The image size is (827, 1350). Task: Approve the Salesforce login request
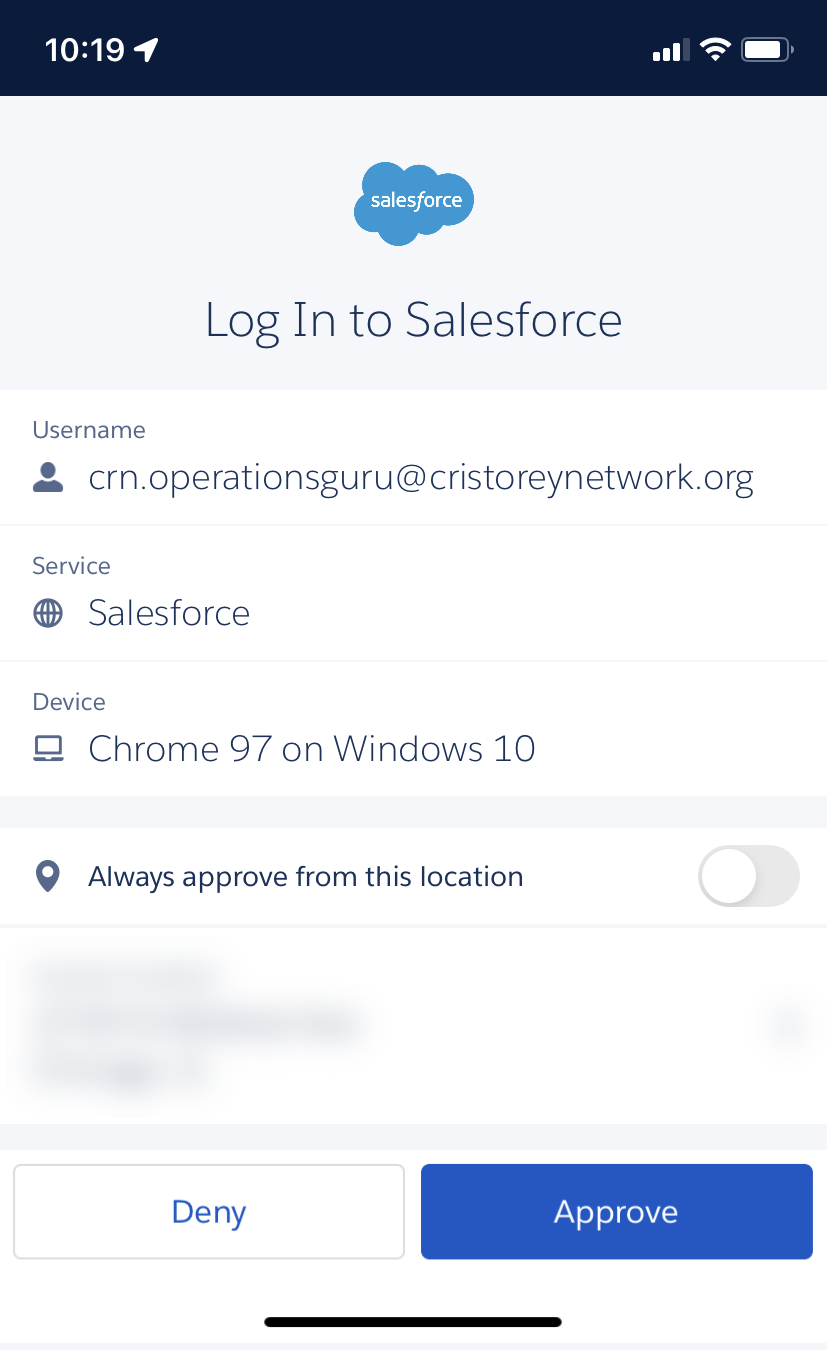click(x=616, y=1211)
